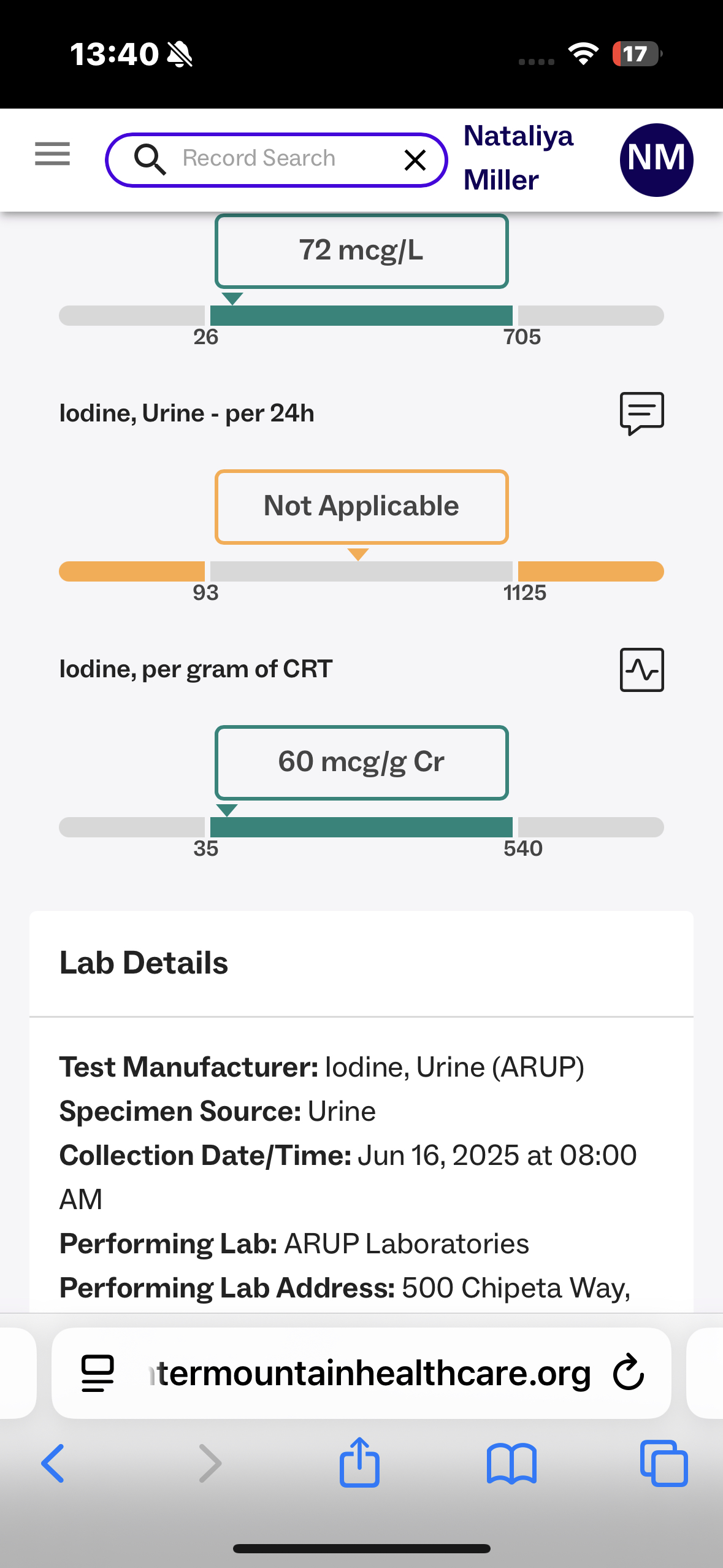Type in the Record Search box
Viewport: 723px width, 1568px height.
tap(276, 159)
